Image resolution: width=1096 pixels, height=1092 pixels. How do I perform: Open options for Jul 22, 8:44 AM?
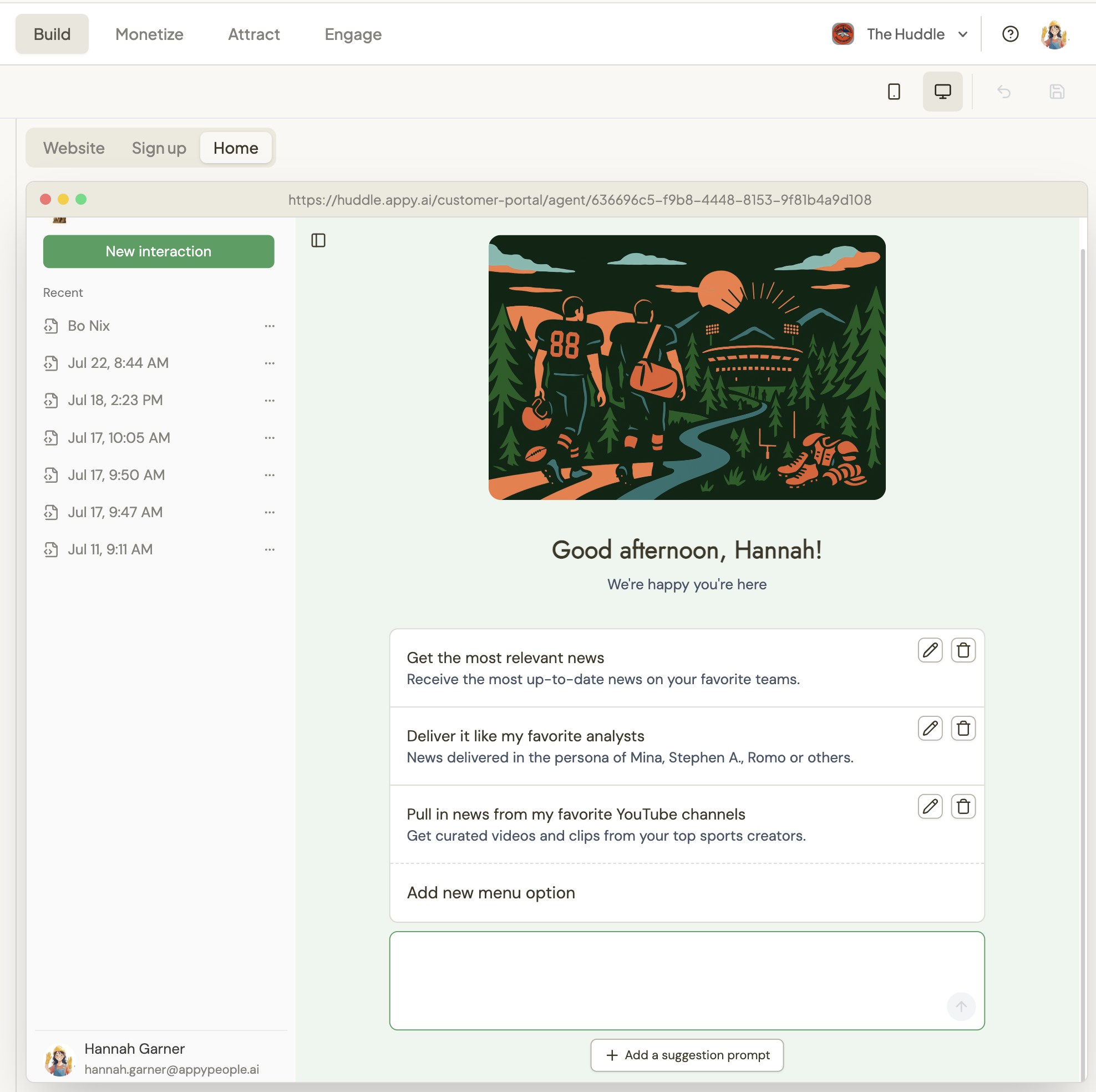point(270,363)
